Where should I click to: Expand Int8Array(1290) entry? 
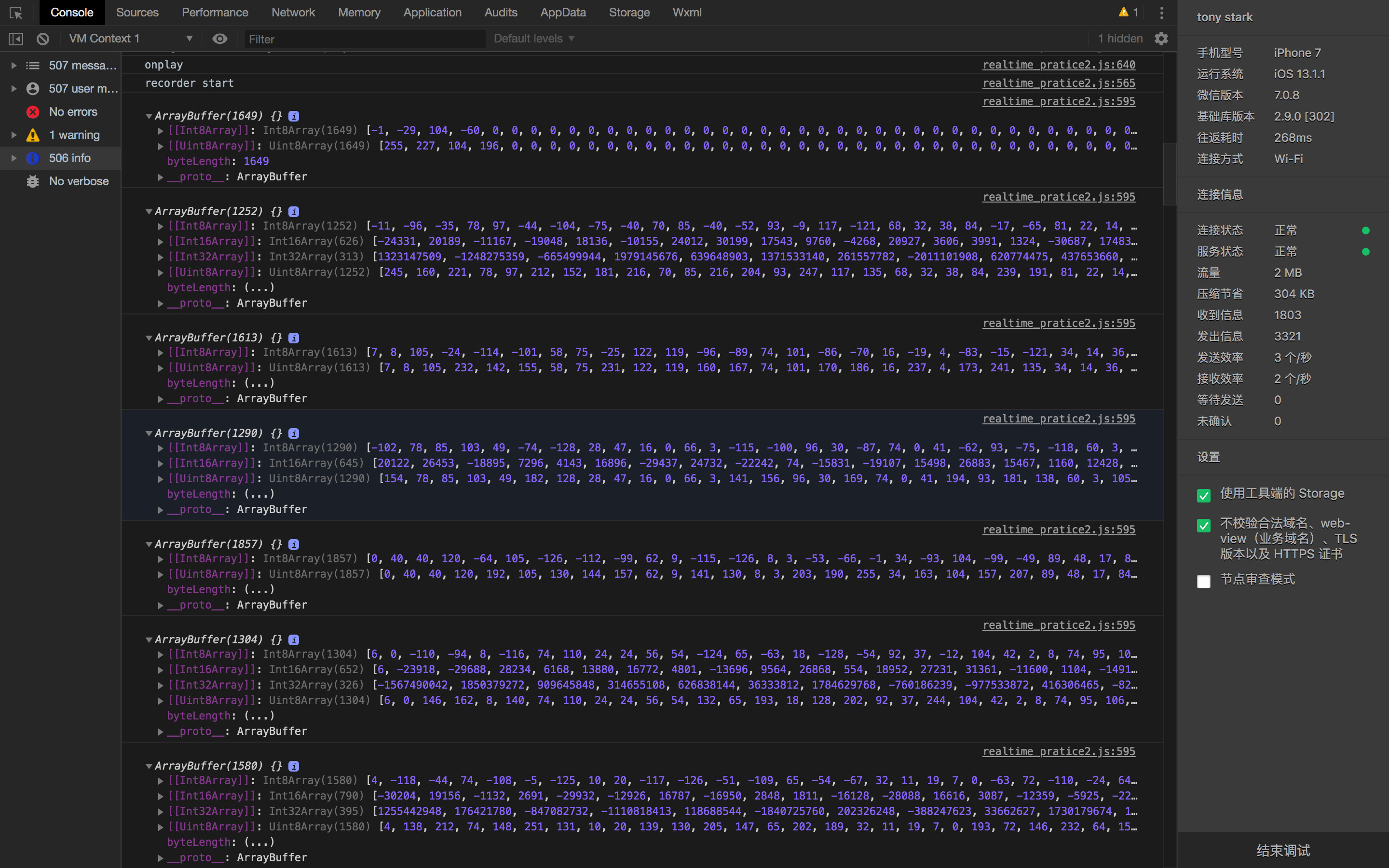(161, 448)
